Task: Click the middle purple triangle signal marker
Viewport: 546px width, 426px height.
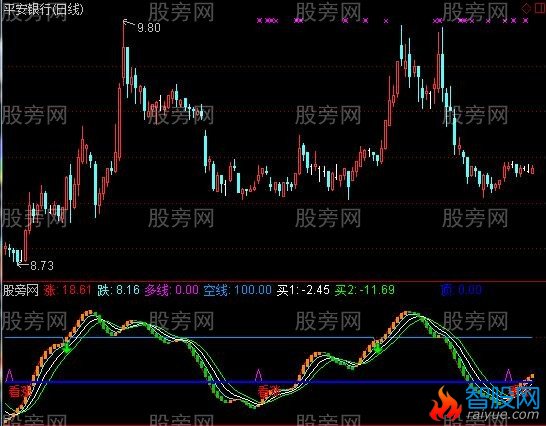Action: coord(258,375)
